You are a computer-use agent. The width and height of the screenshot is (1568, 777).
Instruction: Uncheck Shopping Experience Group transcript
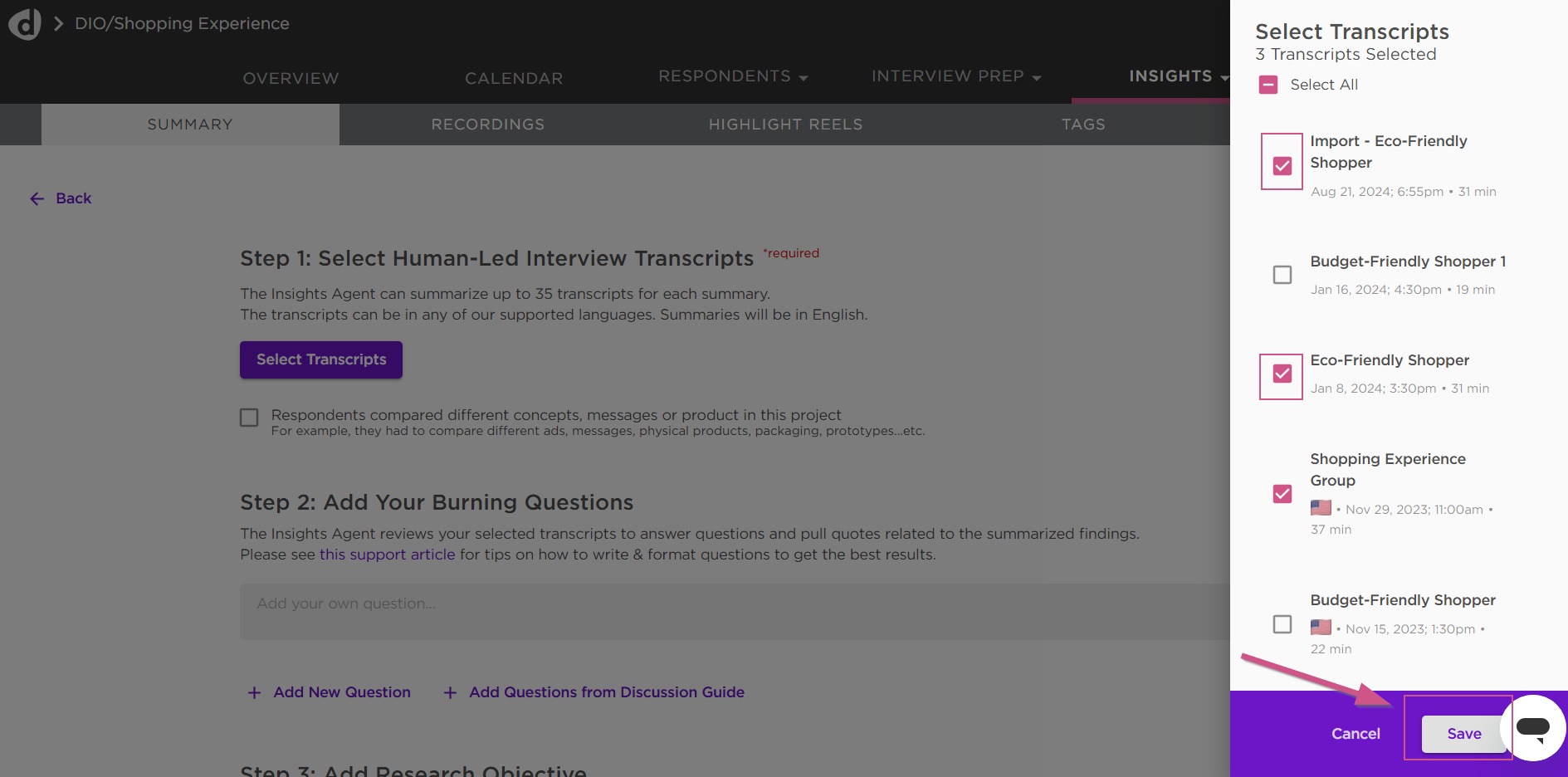(1282, 494)
